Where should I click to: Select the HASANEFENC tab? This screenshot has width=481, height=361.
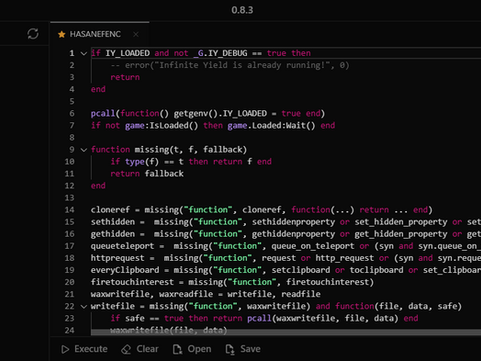tap(99, 34)
